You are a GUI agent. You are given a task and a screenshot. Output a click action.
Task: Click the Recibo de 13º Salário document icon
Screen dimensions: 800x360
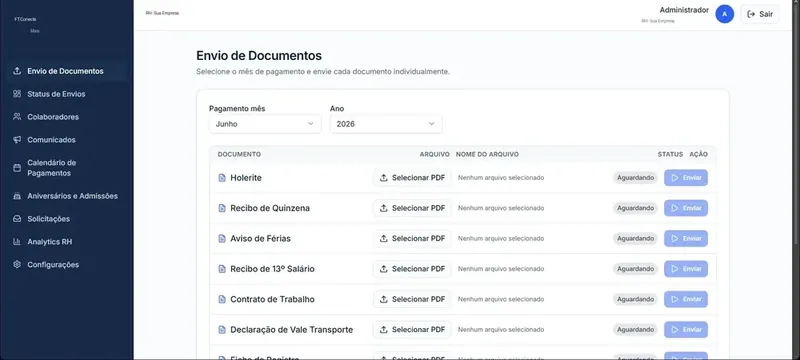[222, 269]
